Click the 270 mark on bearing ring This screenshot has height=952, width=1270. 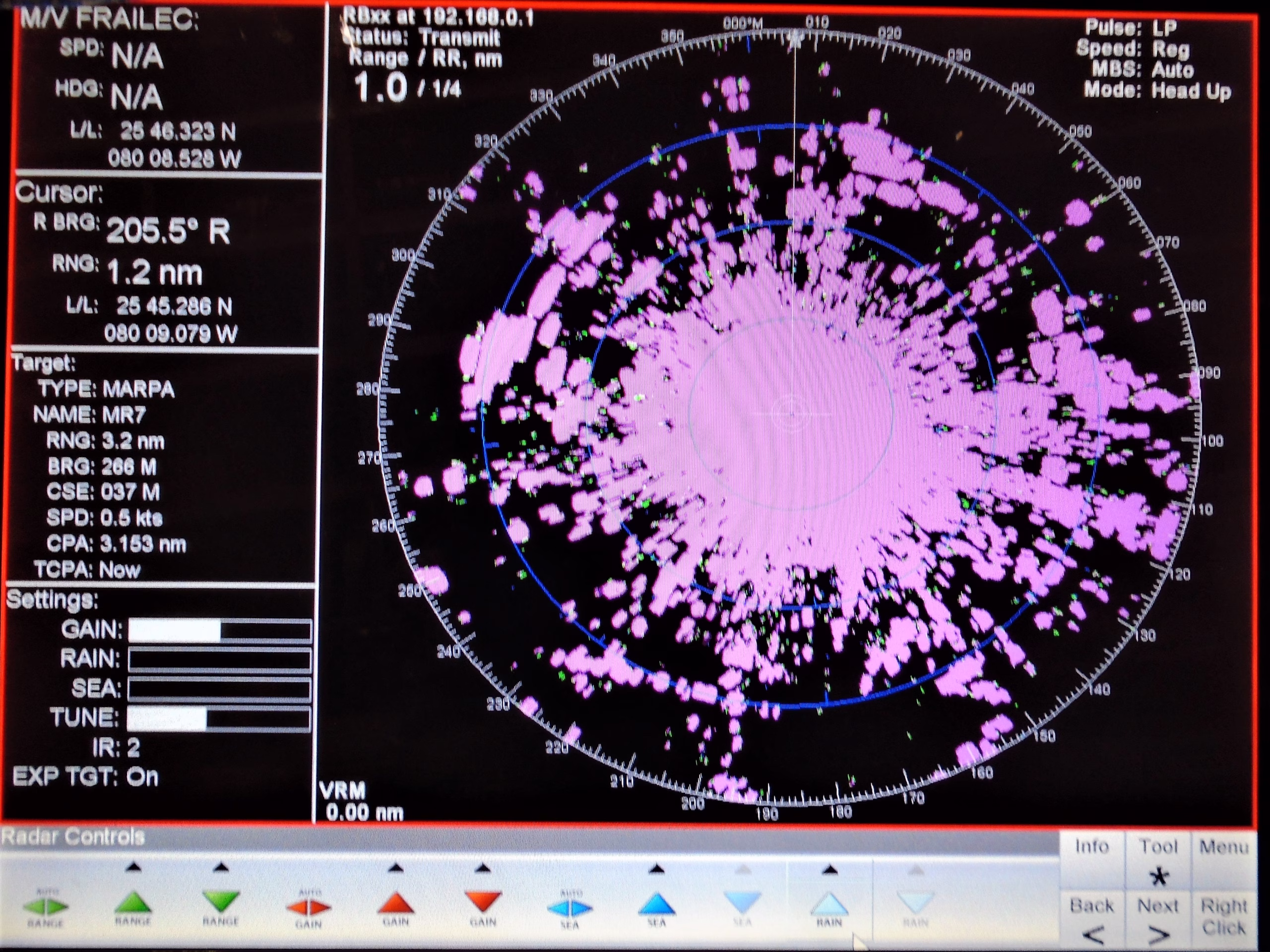pos(368,458)
